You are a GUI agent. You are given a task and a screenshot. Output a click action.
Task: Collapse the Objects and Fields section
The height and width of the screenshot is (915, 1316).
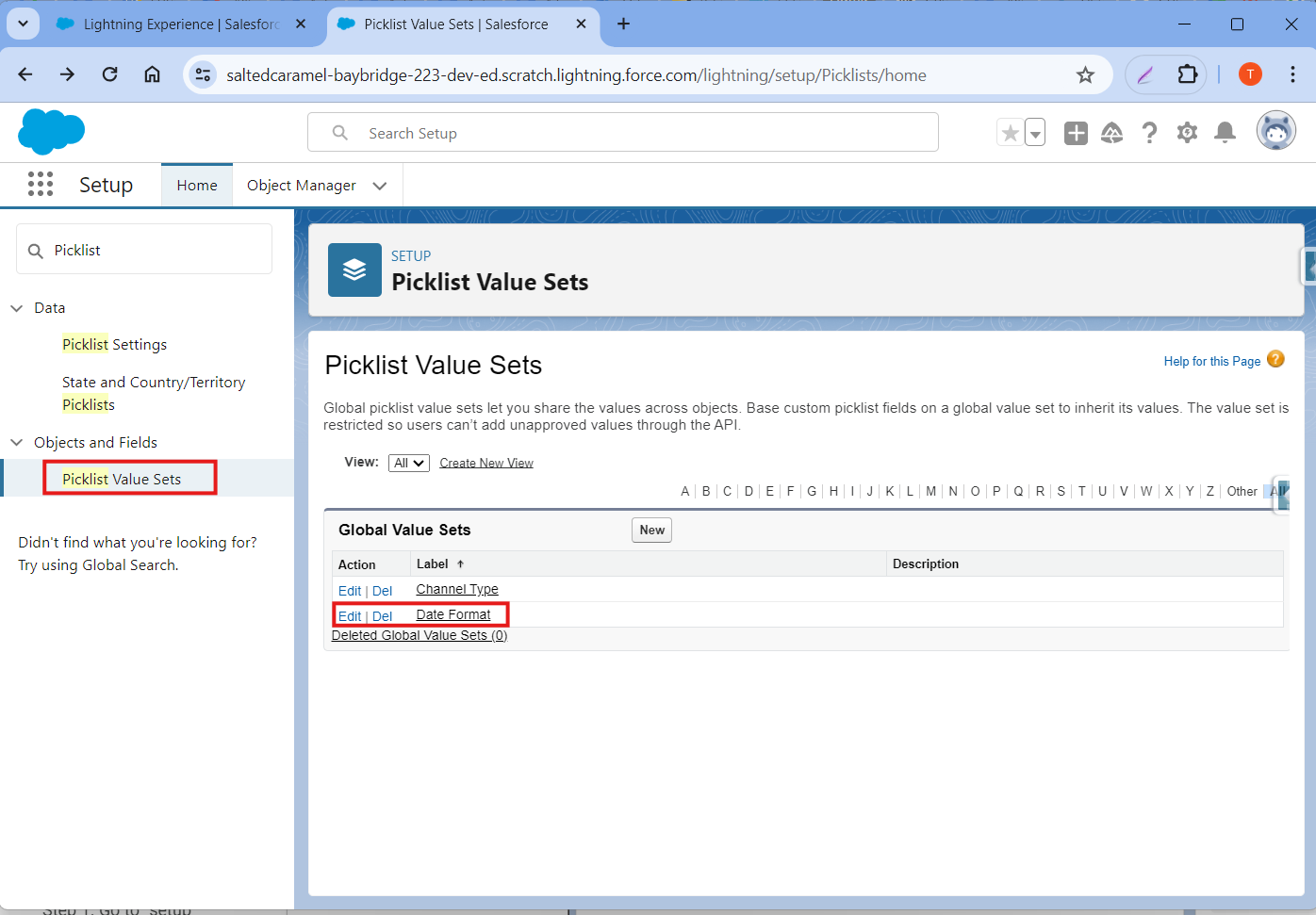pyautogui.click(x=17, y=443)
